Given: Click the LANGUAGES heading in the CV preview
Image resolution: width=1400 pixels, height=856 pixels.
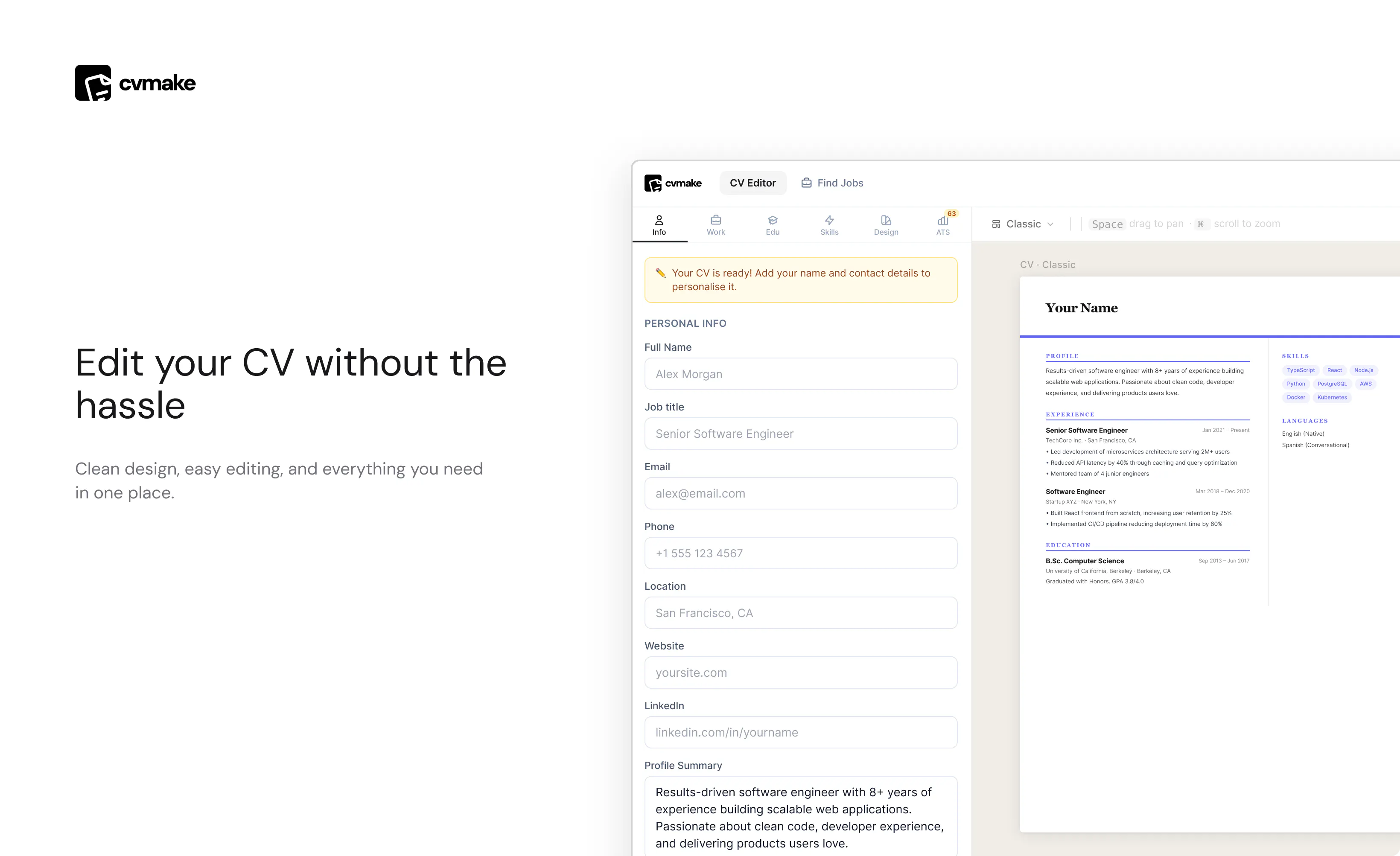Looking at the screenshot, I should pos(1304,421).
